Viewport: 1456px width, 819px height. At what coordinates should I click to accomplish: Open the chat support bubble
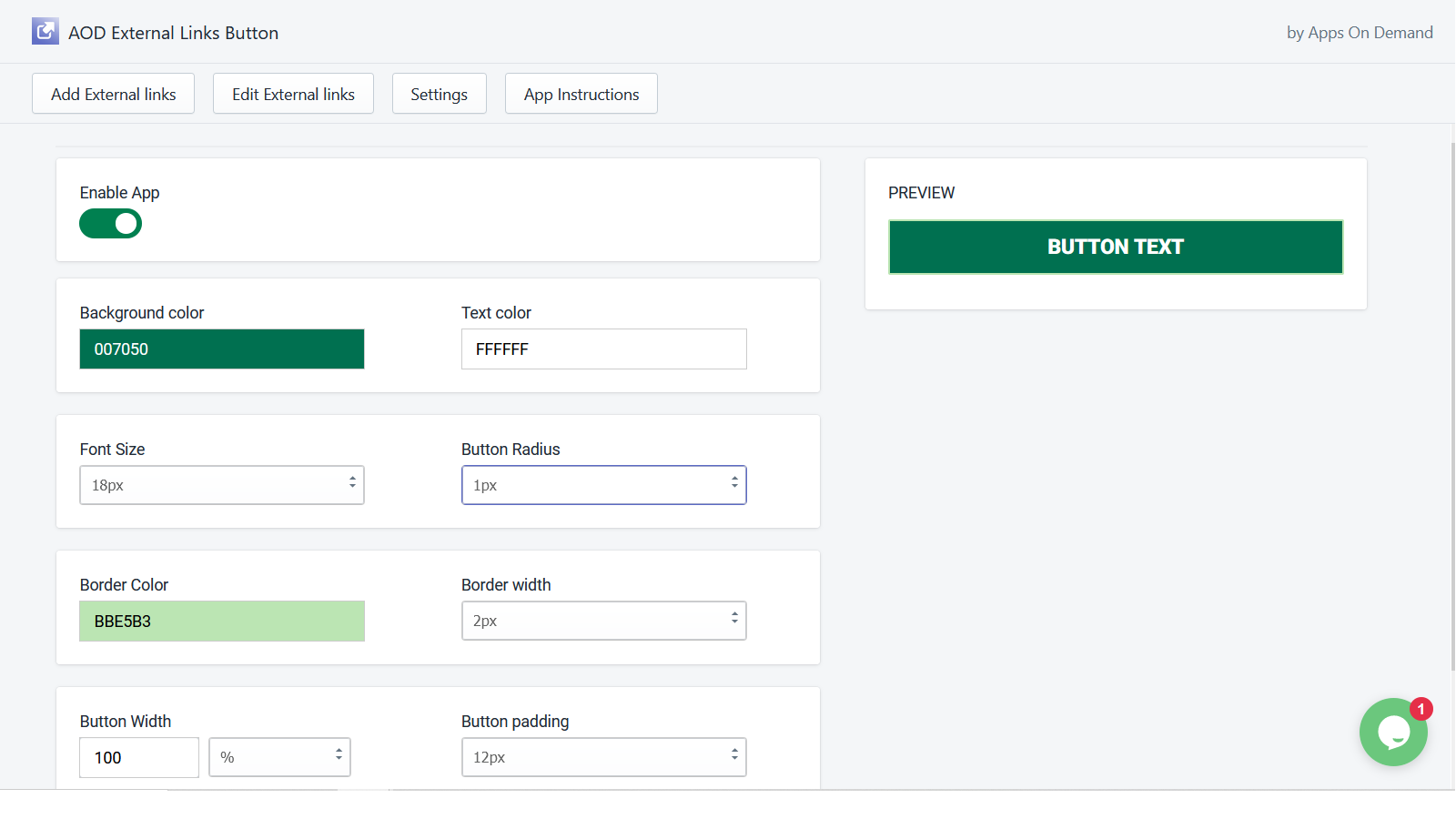[x=1393, y=732]
